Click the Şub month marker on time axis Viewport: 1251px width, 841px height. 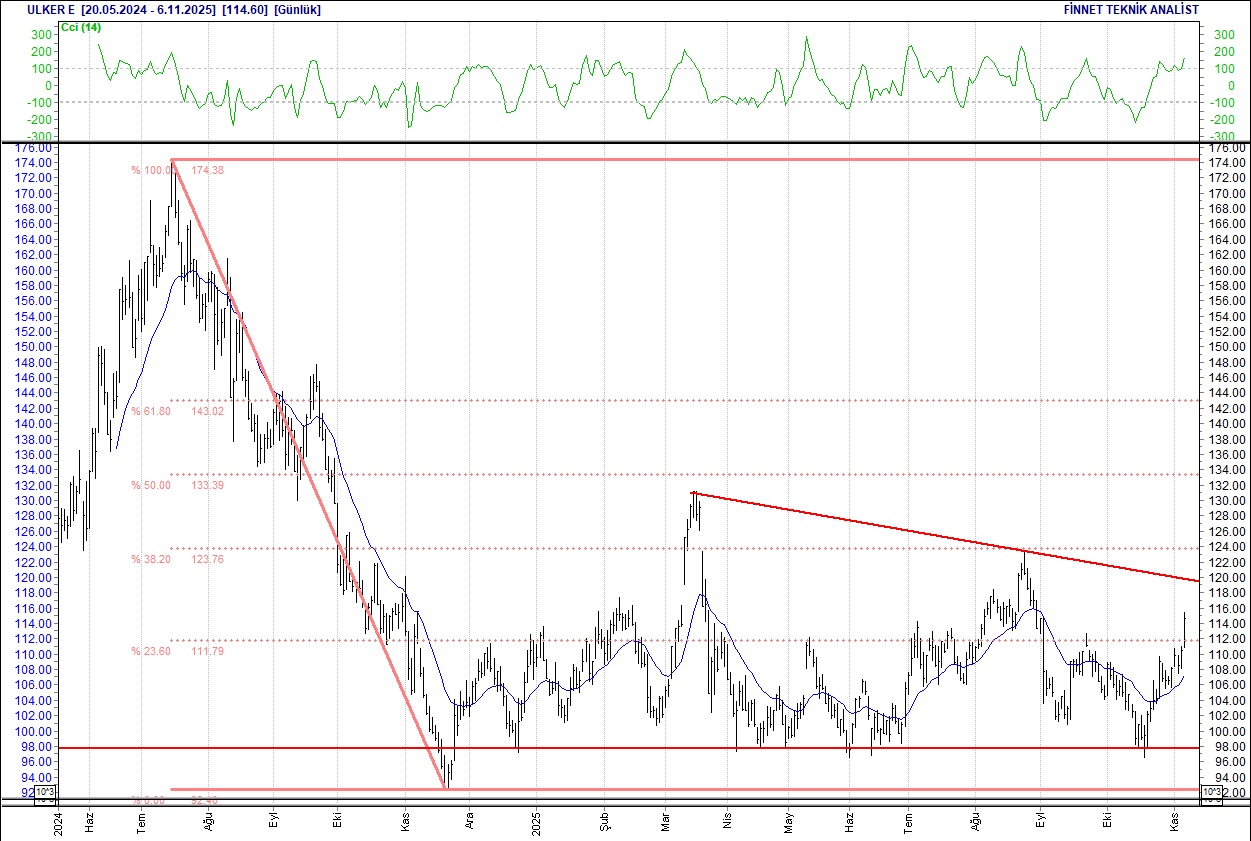click(604, 820)
